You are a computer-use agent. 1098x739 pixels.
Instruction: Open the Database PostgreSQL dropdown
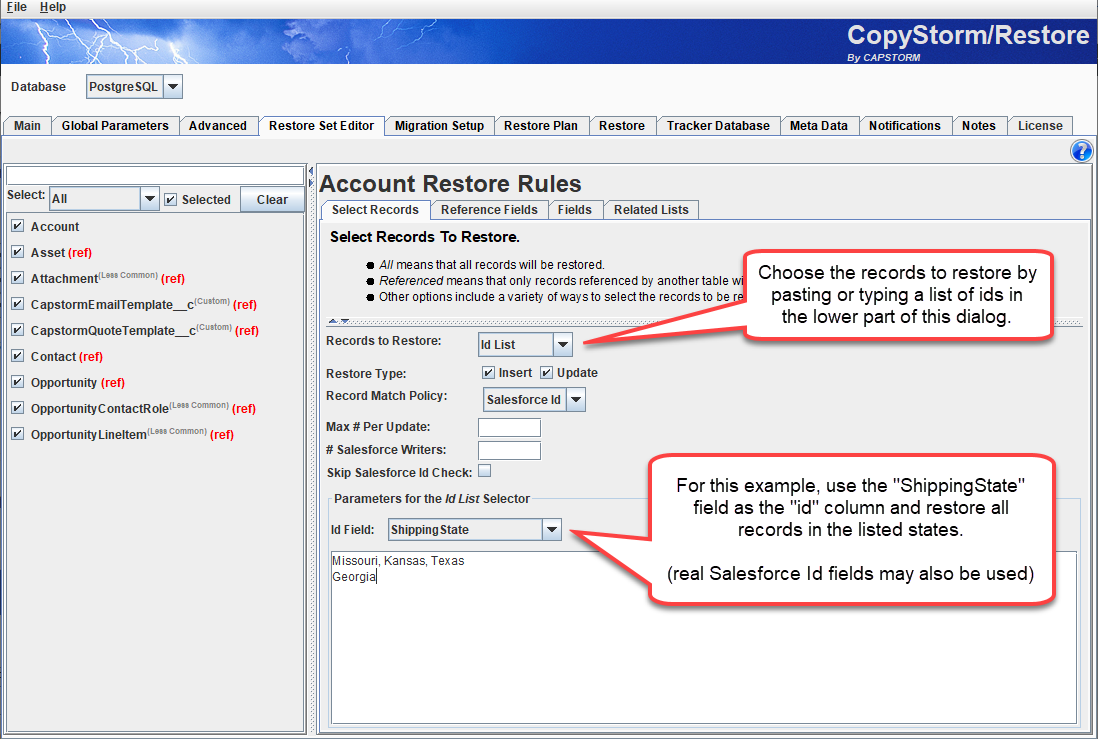point(134,87)
